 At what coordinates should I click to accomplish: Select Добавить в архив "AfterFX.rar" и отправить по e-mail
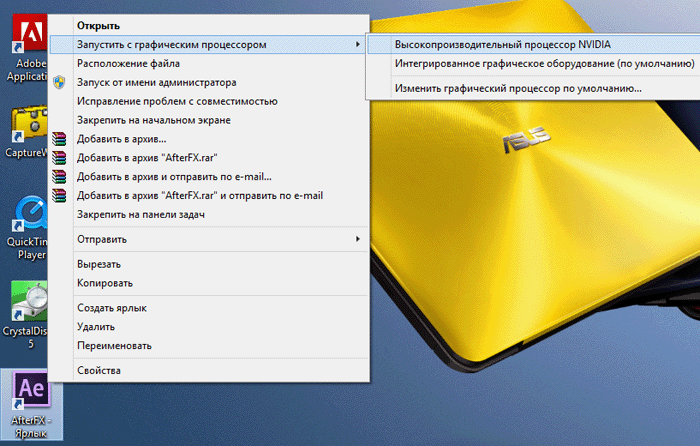(x=209, y=195)
